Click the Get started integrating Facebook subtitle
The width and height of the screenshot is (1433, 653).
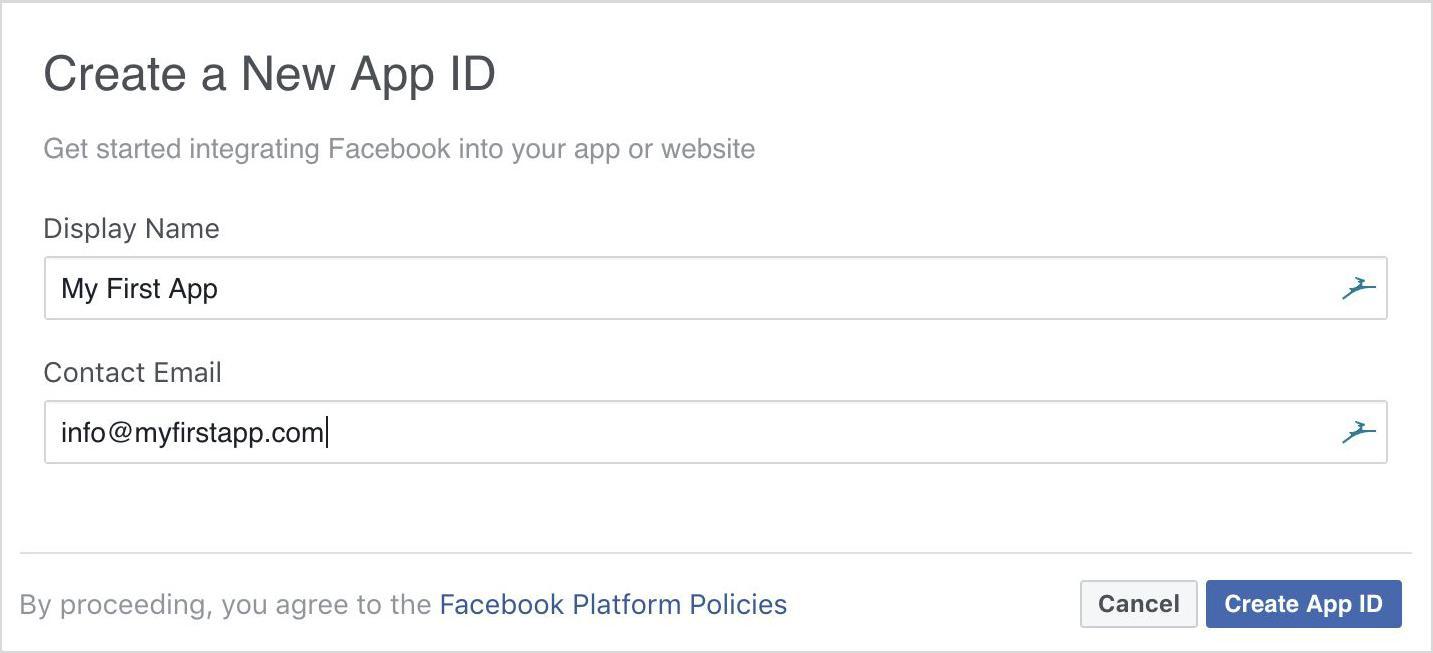399,149
